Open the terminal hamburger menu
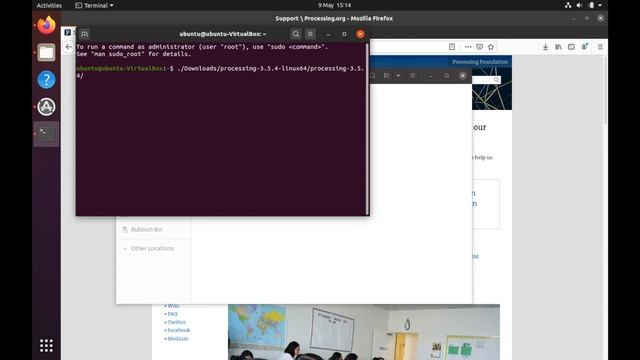 310,34
